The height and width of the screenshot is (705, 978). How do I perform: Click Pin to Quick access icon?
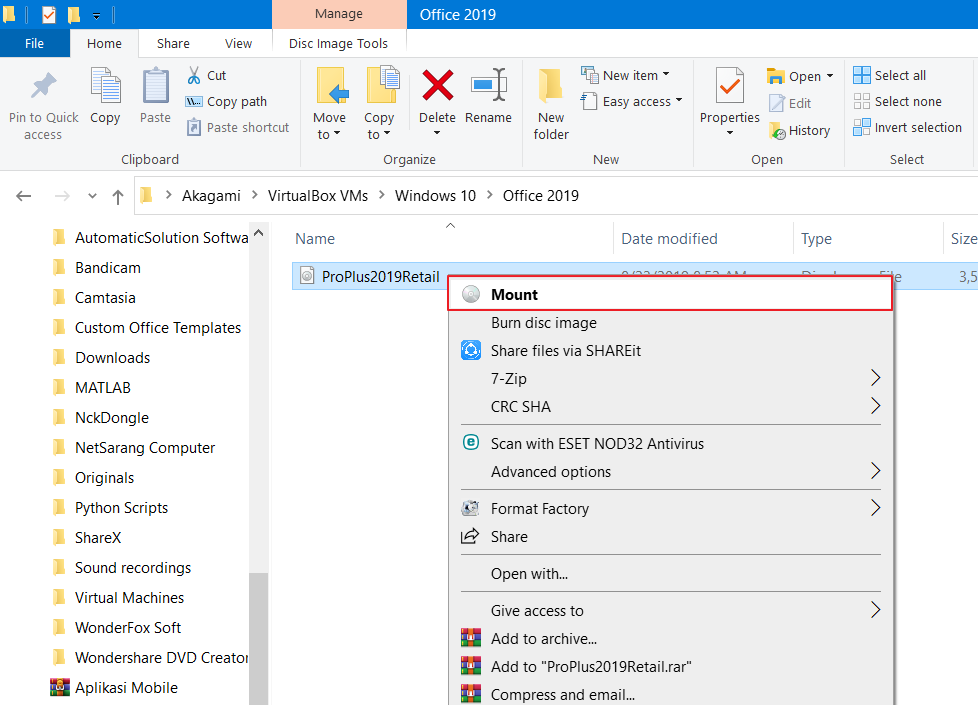click(x=43, y=87)
